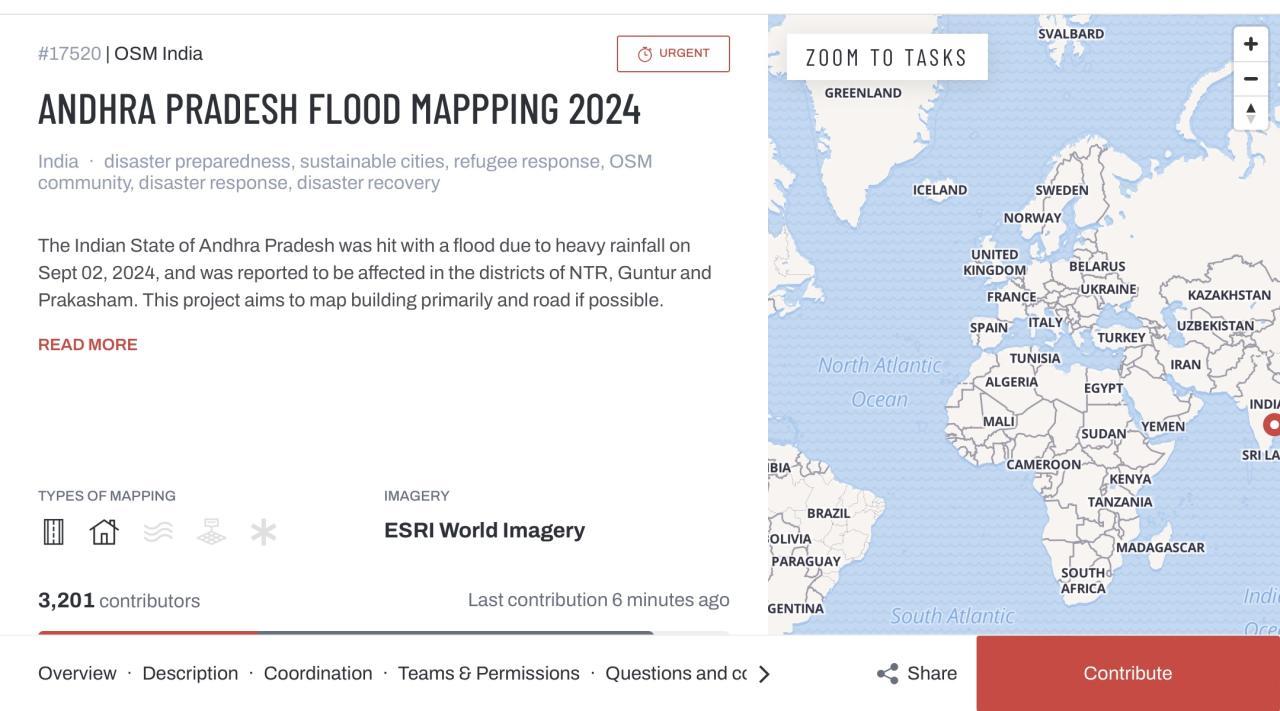Image resolution: width=1280 pixels, height=711 pixels.
Task: Click the roads mapping type icon
Action: (x=54, y=532)
